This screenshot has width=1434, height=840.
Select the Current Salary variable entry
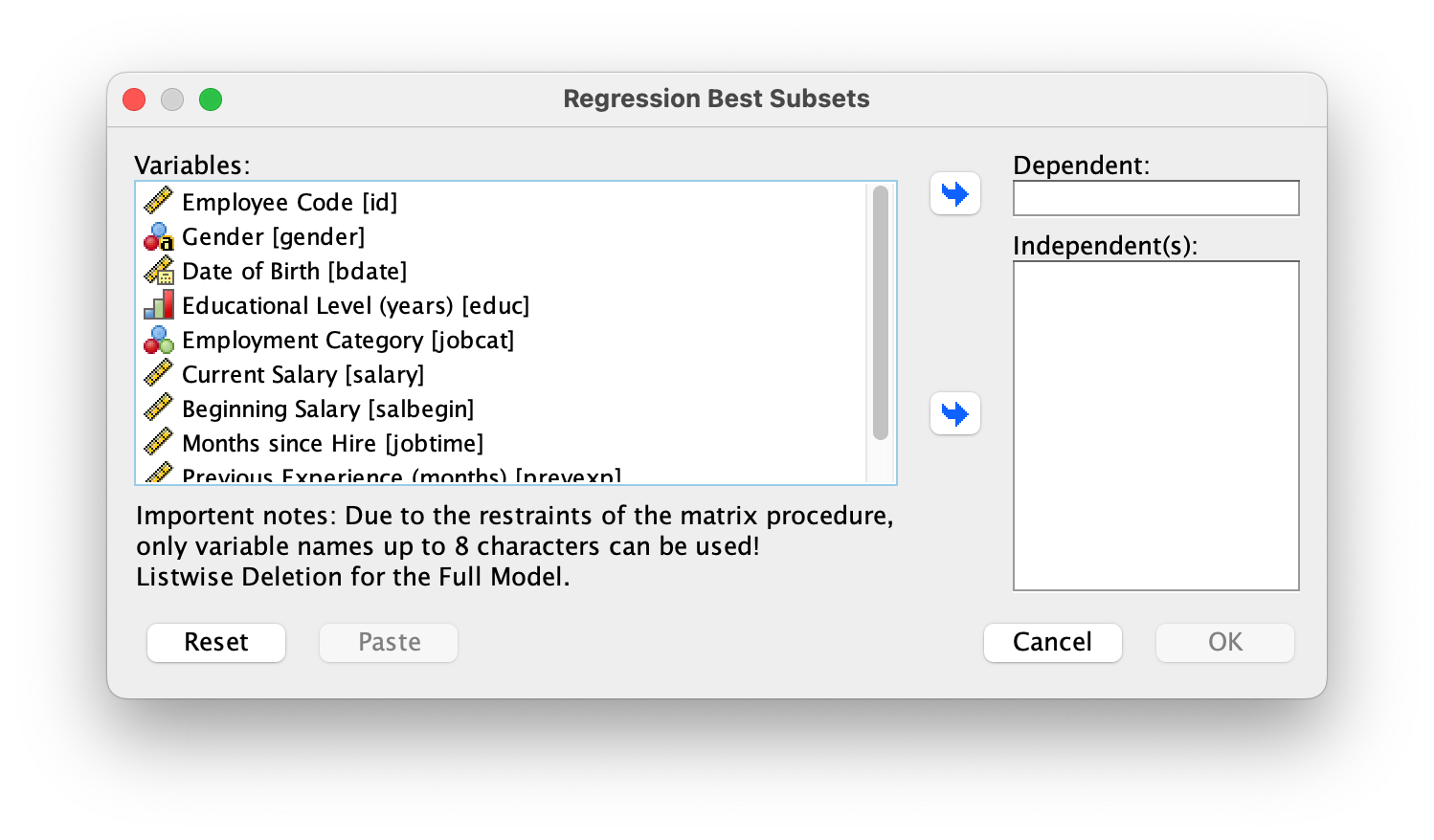(302, 374)
